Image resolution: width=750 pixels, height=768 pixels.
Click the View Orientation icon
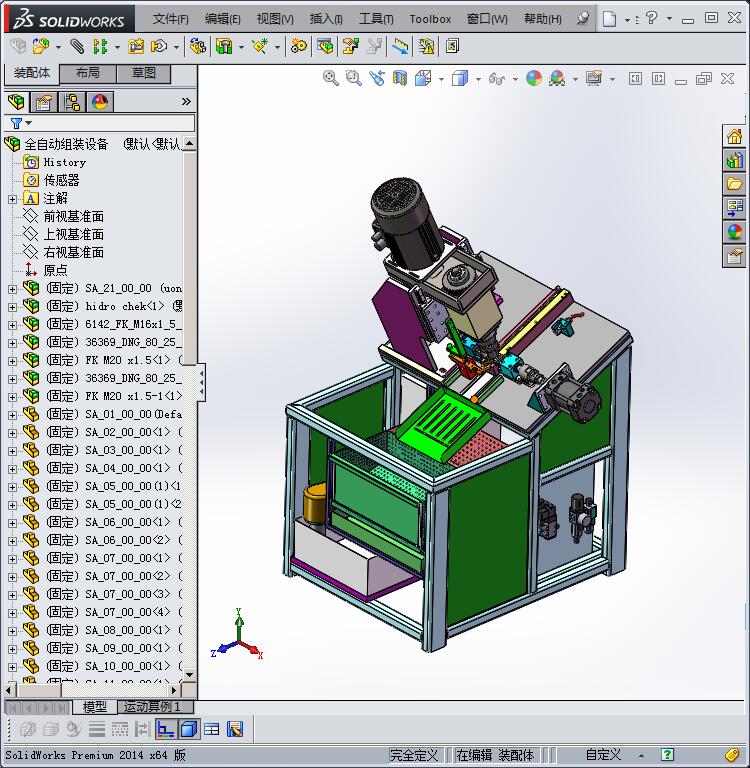tap(423, 78)
